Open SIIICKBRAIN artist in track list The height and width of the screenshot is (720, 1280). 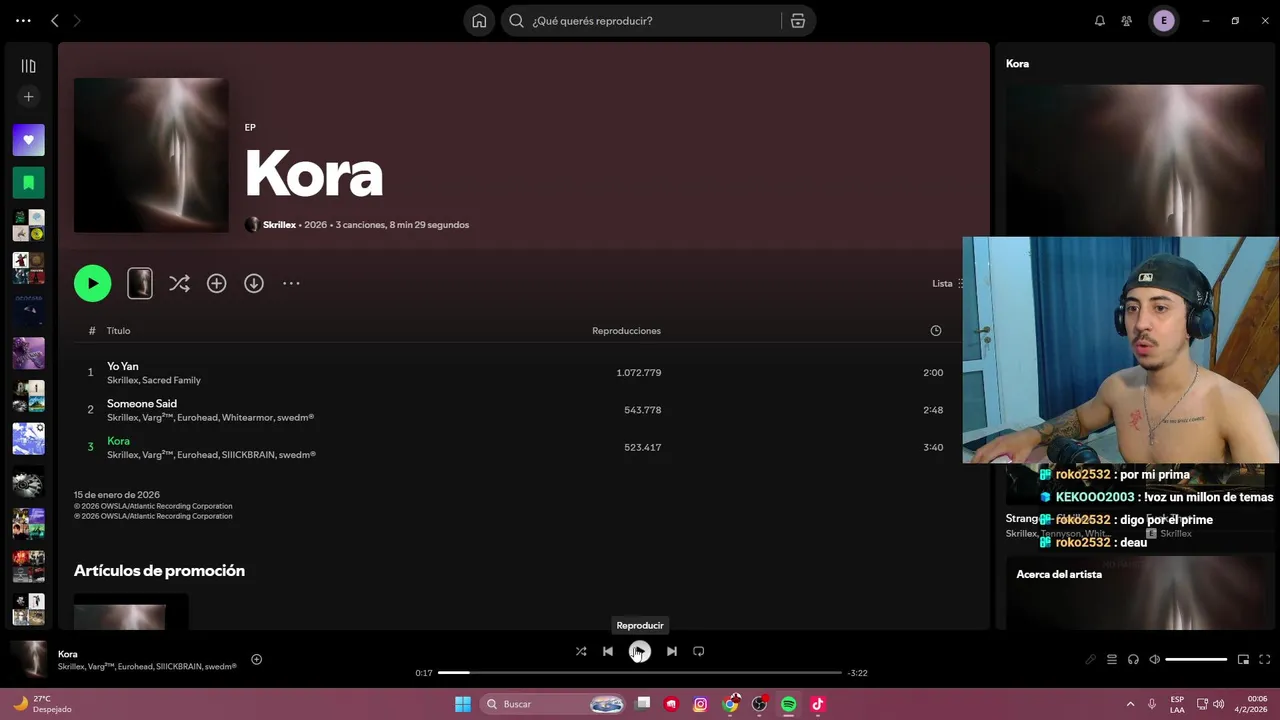247,455
